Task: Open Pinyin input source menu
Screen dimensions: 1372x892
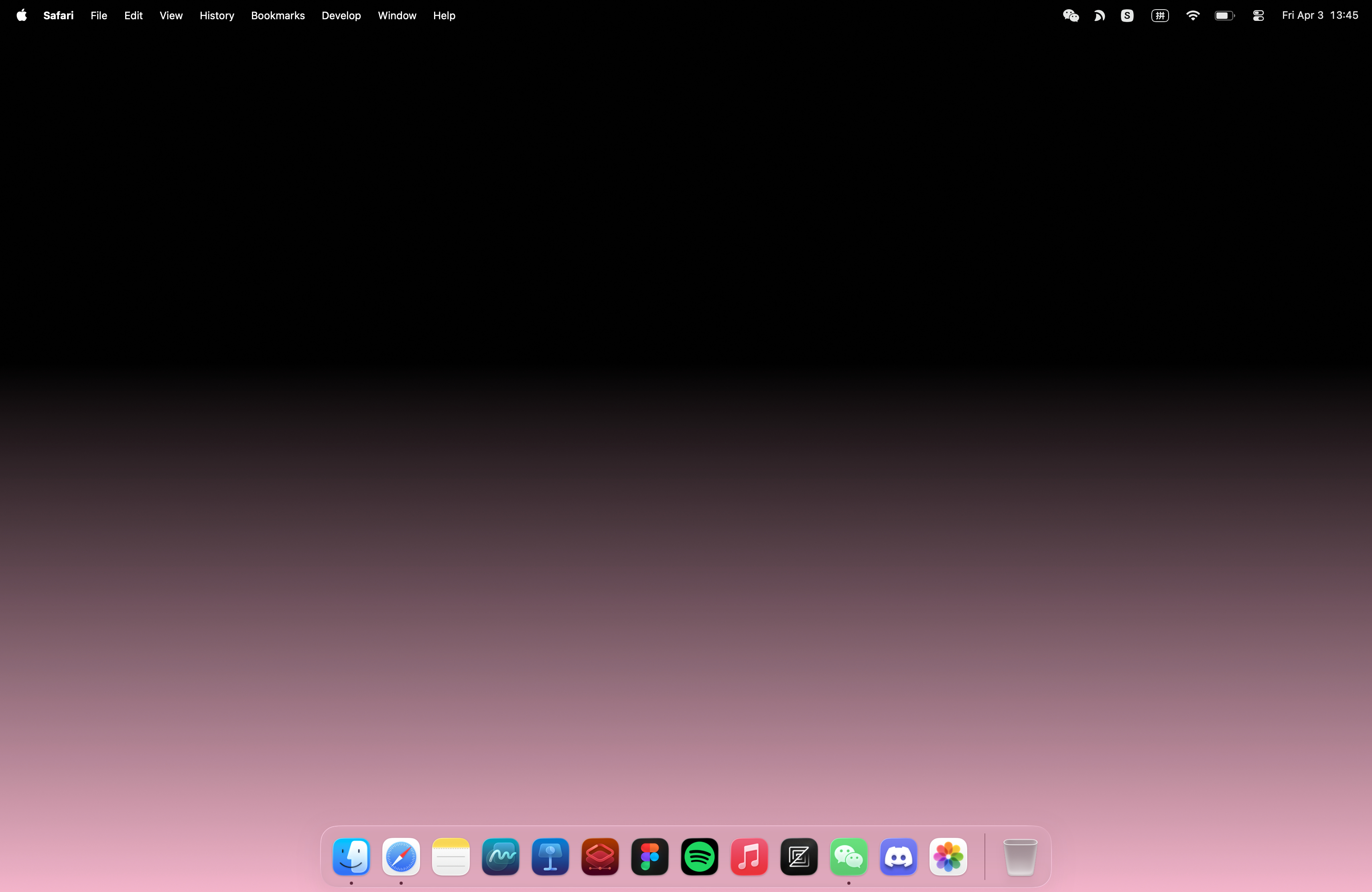Action: click(1160, 16)
